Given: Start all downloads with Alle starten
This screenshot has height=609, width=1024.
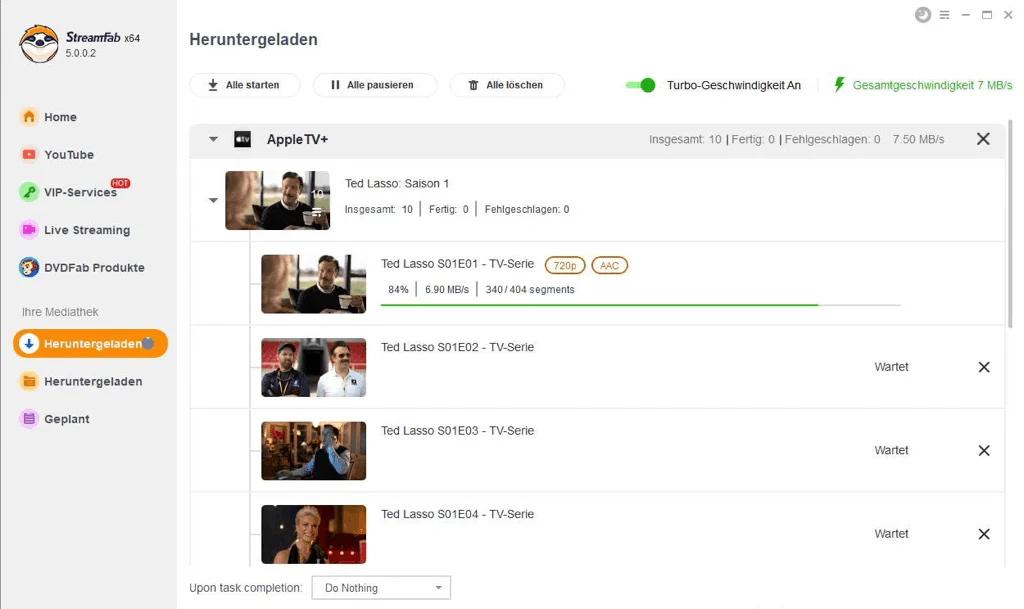Looking at the screenshot, I should click(245, 85).
